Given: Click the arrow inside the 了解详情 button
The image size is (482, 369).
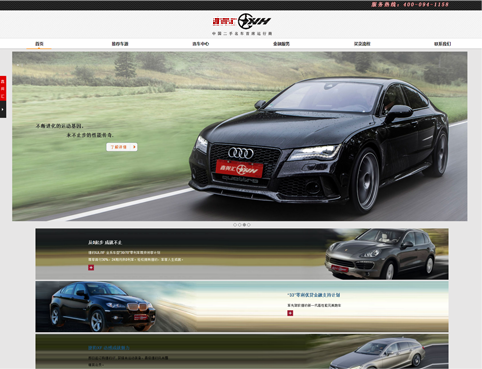Looking at the screenshot, I should (x=134, y=147).
